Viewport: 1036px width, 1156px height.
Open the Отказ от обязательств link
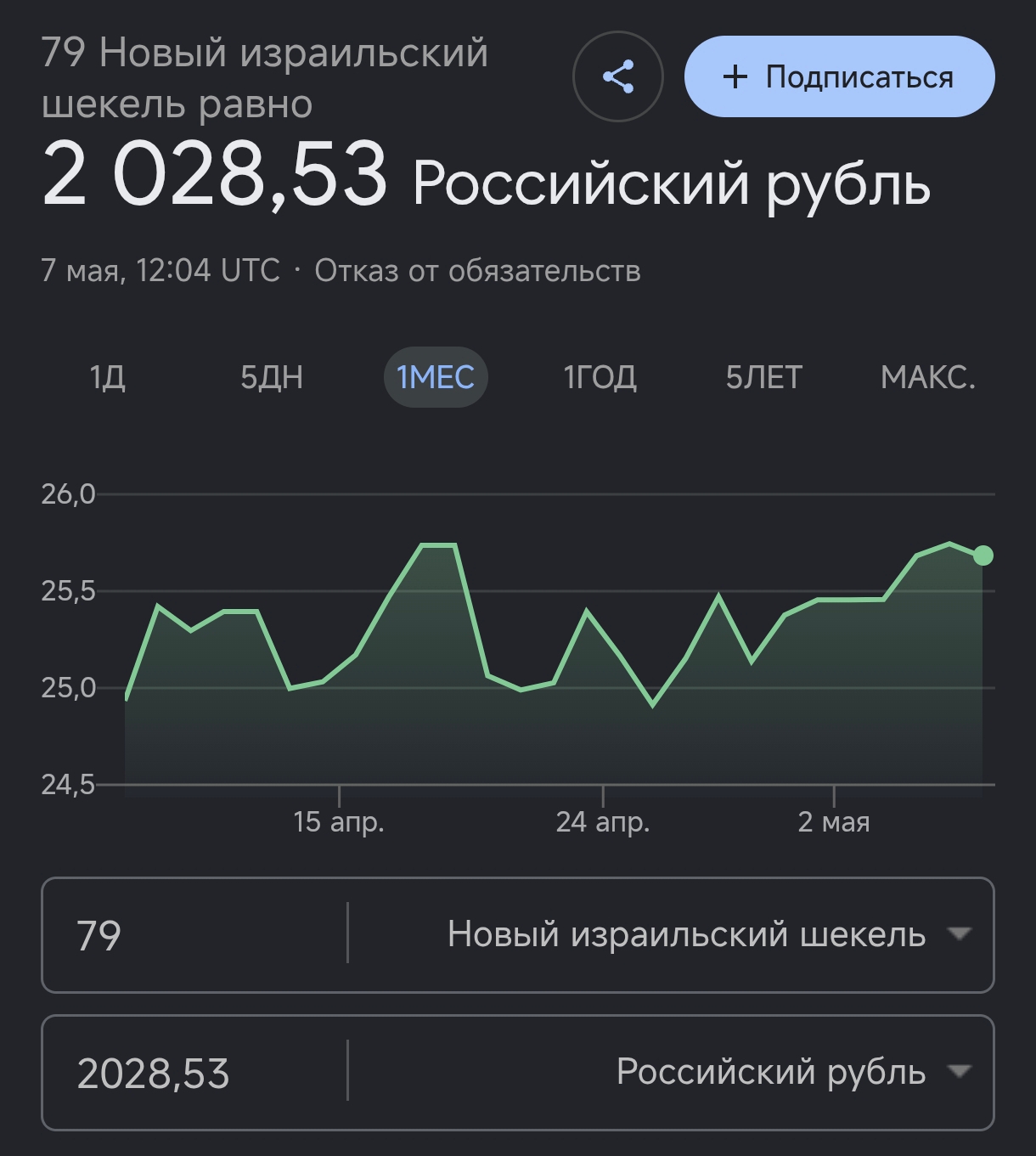[x=477, y=271]
